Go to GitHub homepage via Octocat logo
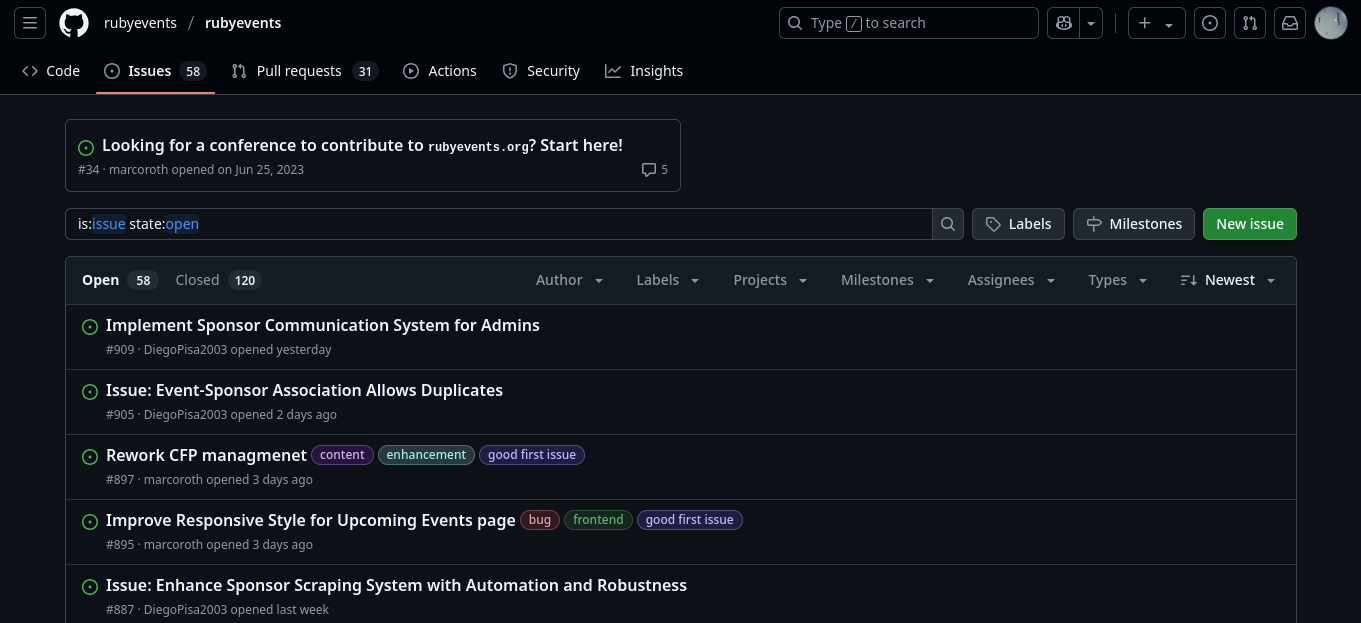This screenshot has height=623, width=1361. tap(74, 23)
